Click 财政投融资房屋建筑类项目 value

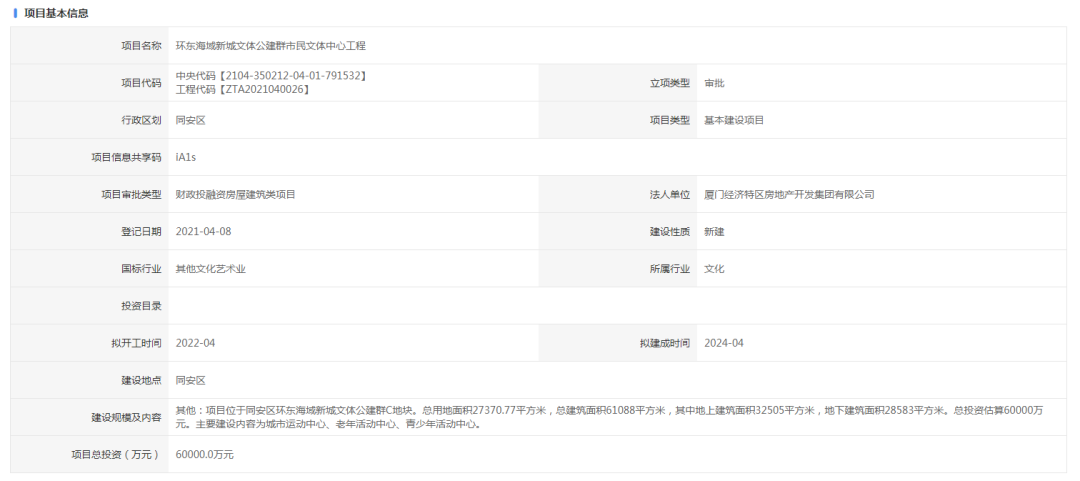[236, 194]
